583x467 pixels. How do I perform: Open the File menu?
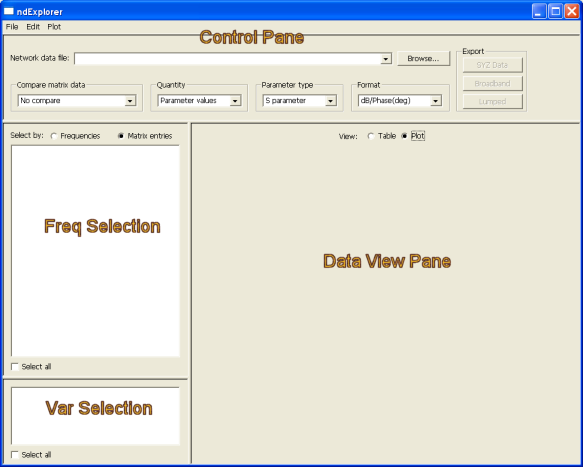coord(12,27)
